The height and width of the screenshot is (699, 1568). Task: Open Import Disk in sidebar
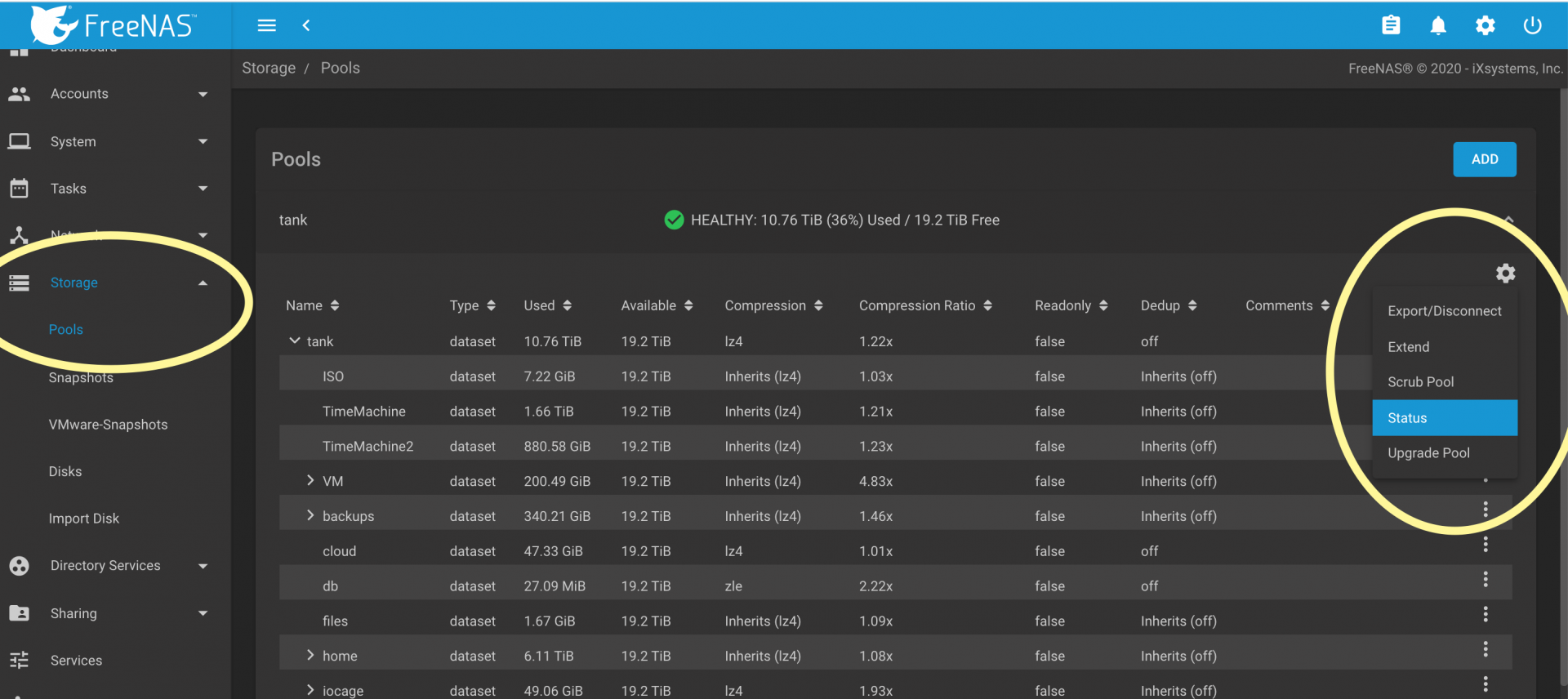coord(84,519)
